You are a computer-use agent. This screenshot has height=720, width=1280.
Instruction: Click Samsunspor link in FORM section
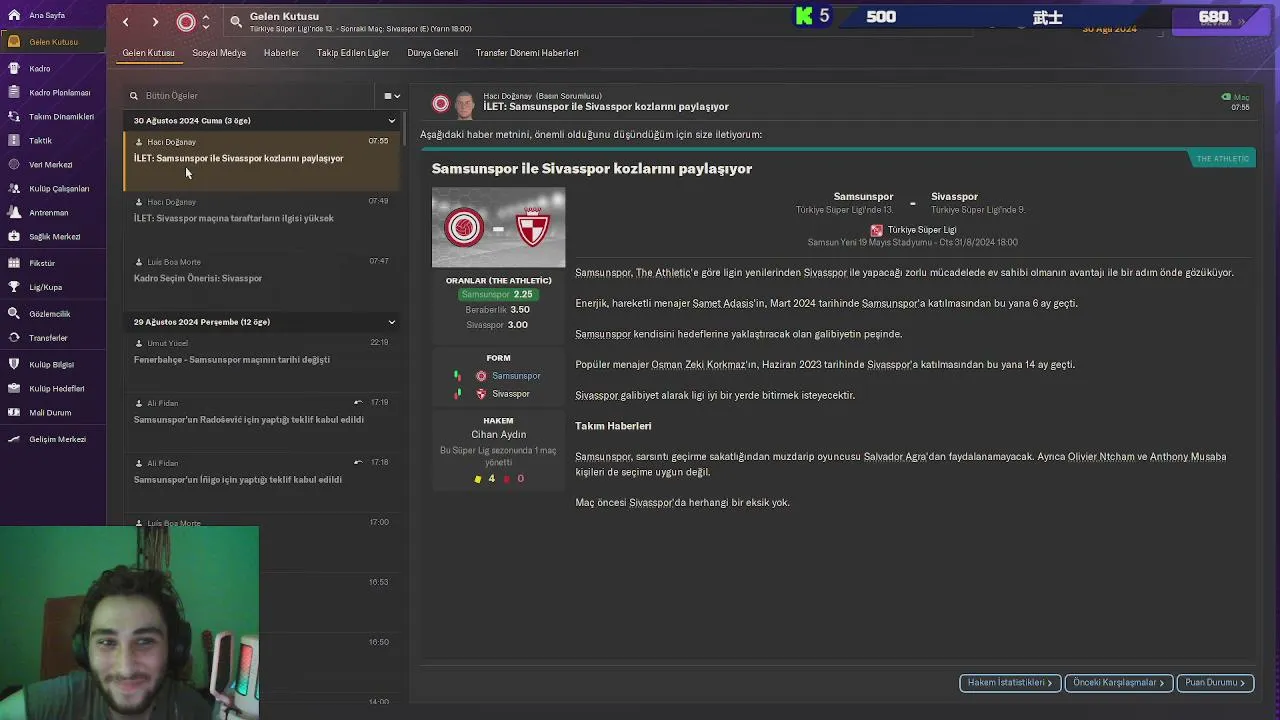(516, 376)
